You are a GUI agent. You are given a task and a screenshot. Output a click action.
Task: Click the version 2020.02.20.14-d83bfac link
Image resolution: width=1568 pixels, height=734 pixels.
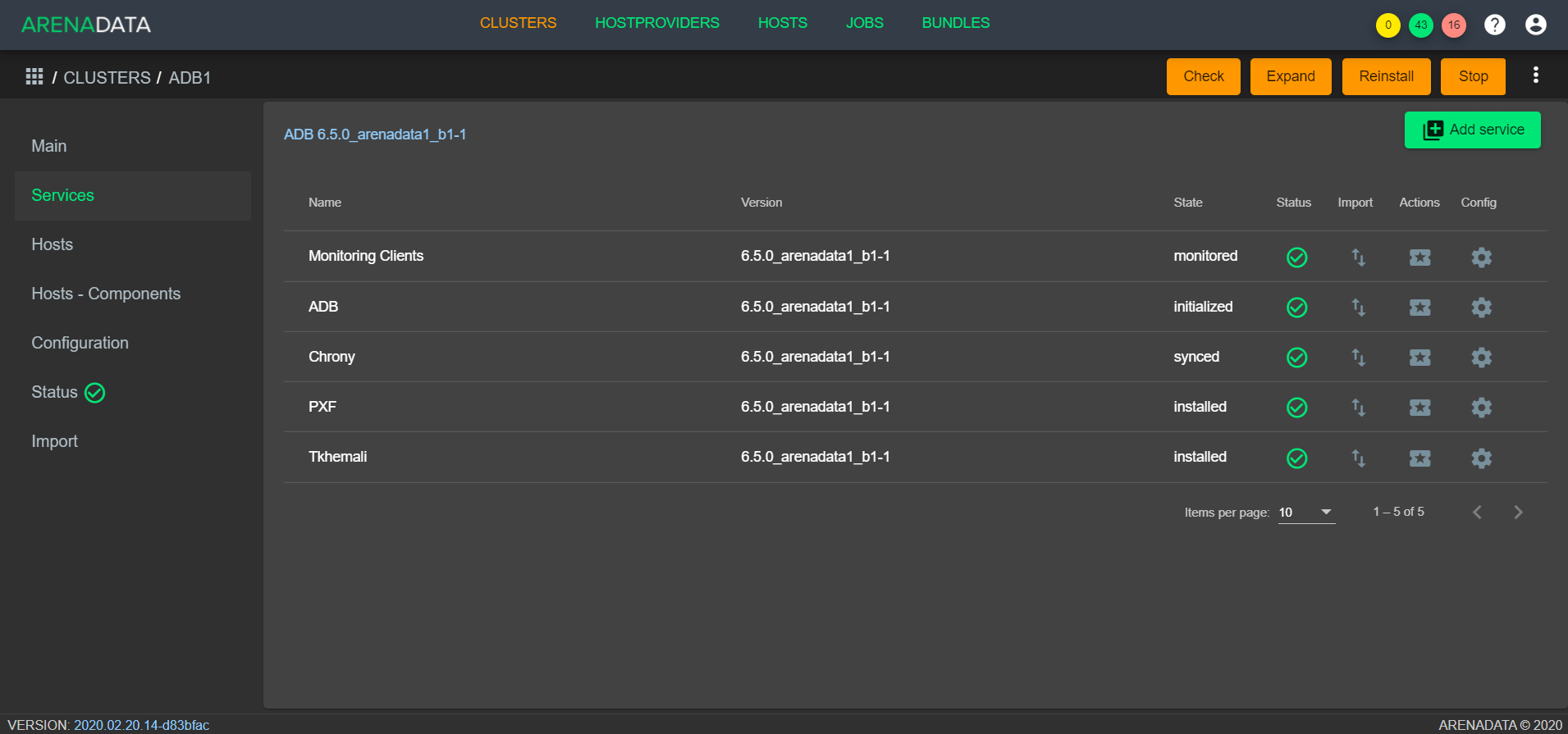pyautogui.click(x=141, y=725)
